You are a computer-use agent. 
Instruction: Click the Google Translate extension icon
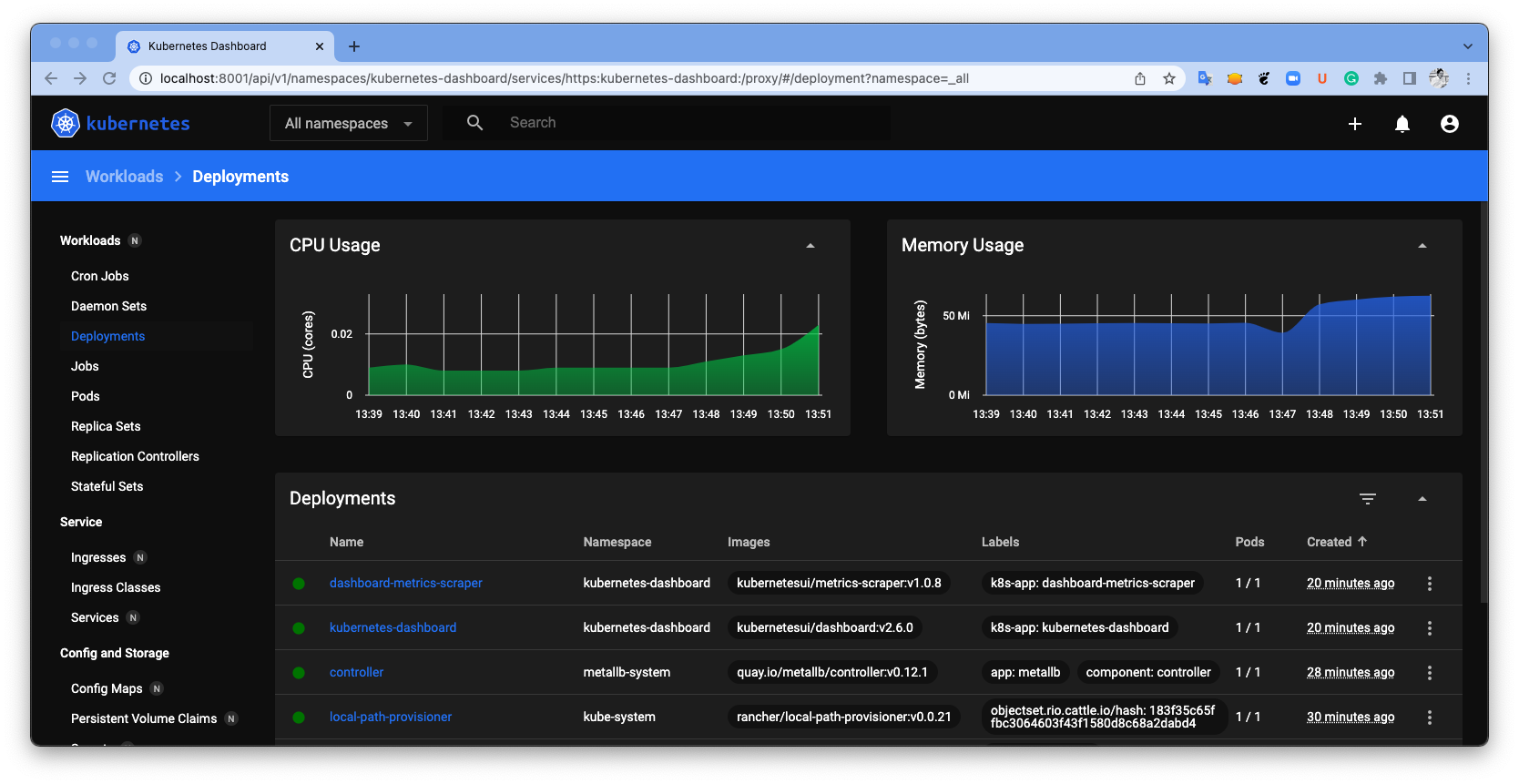click(1205, 78)
